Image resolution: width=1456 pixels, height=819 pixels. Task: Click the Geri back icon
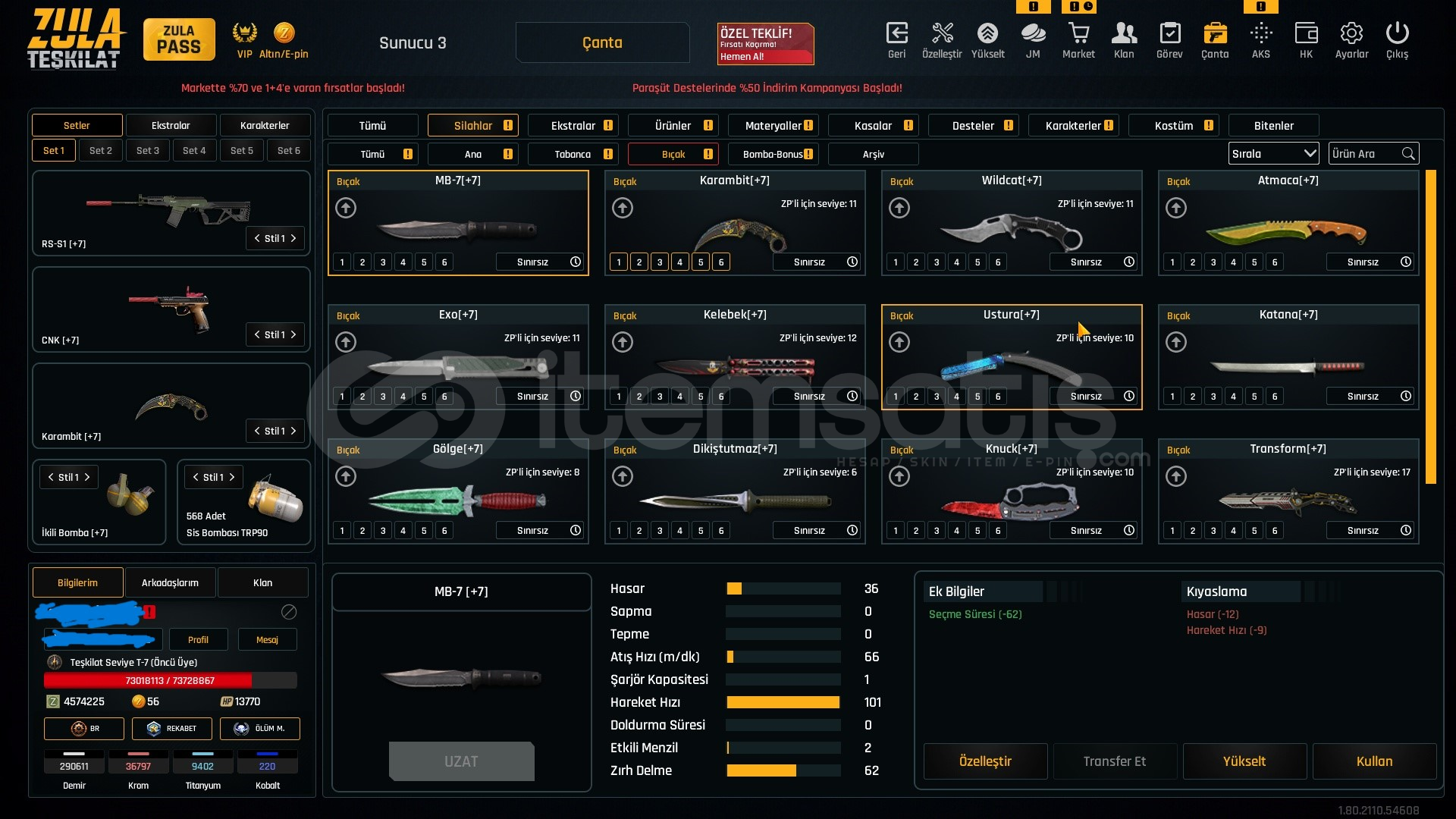896,33
